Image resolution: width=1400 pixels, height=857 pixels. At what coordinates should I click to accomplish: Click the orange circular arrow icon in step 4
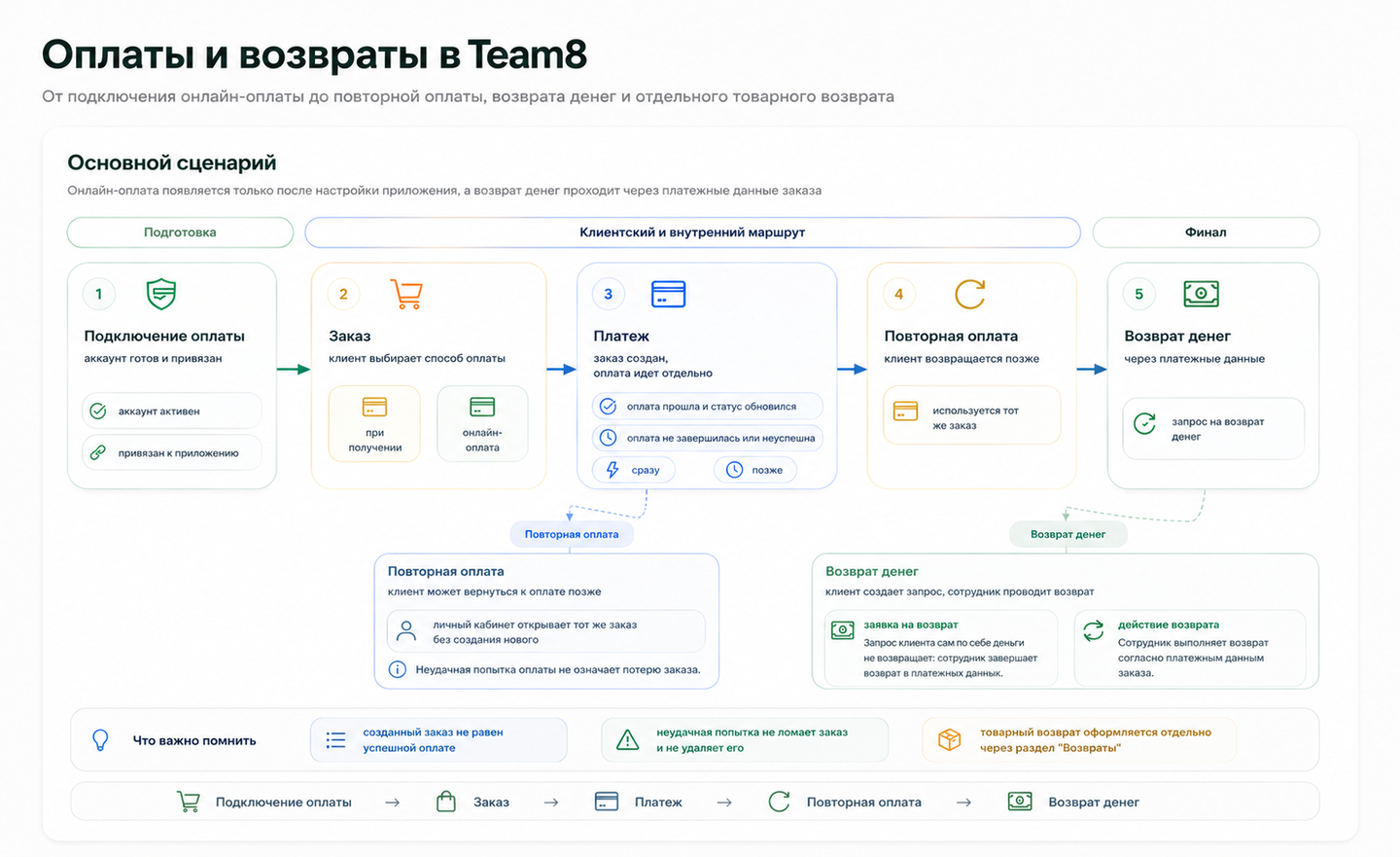click(969, 294)
